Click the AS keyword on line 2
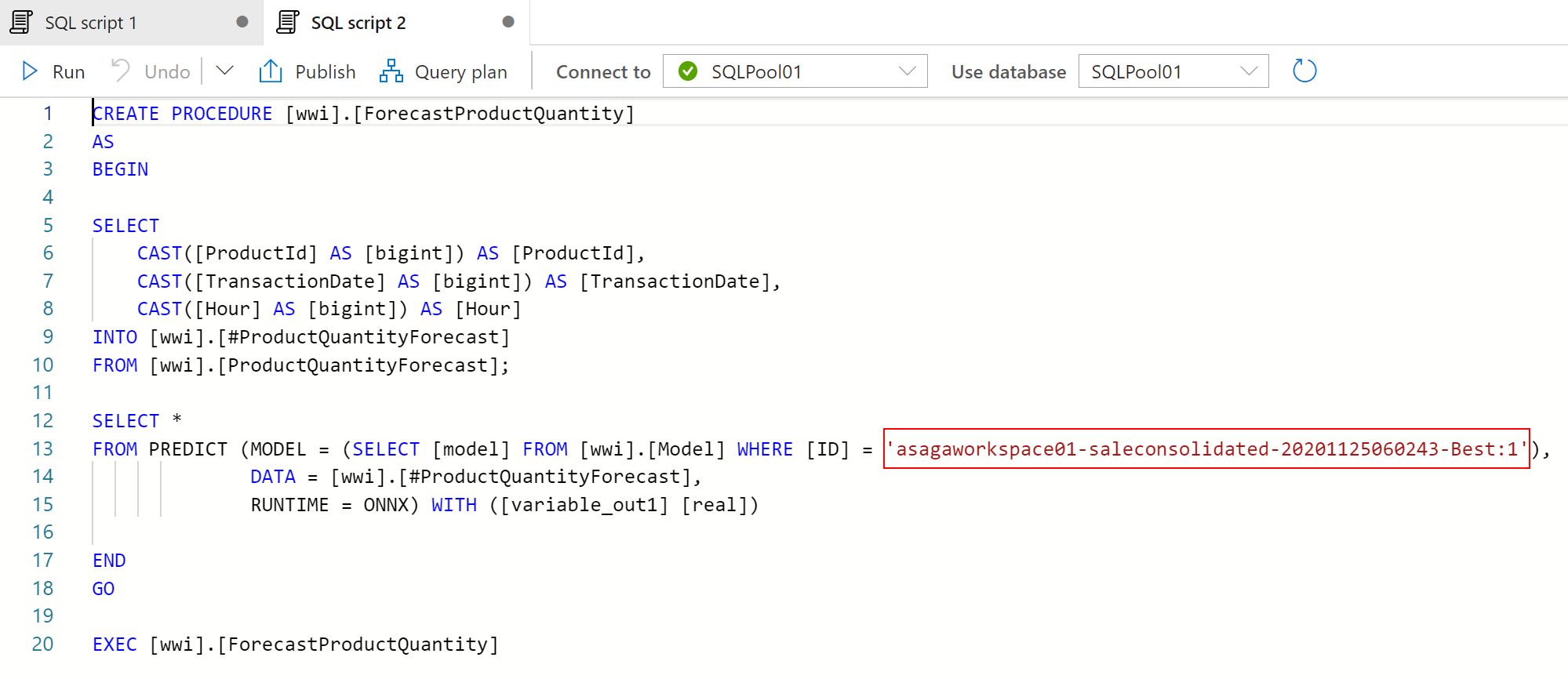The image size is (1568, 679). (x=104, y=142)
